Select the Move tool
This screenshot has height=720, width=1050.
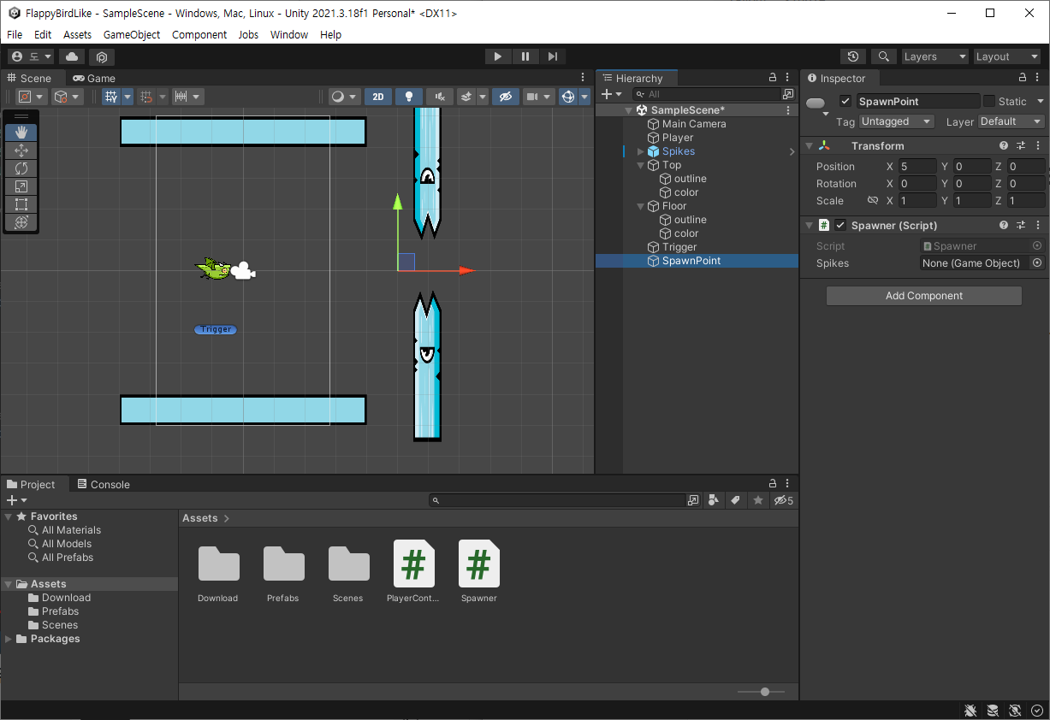21,151
